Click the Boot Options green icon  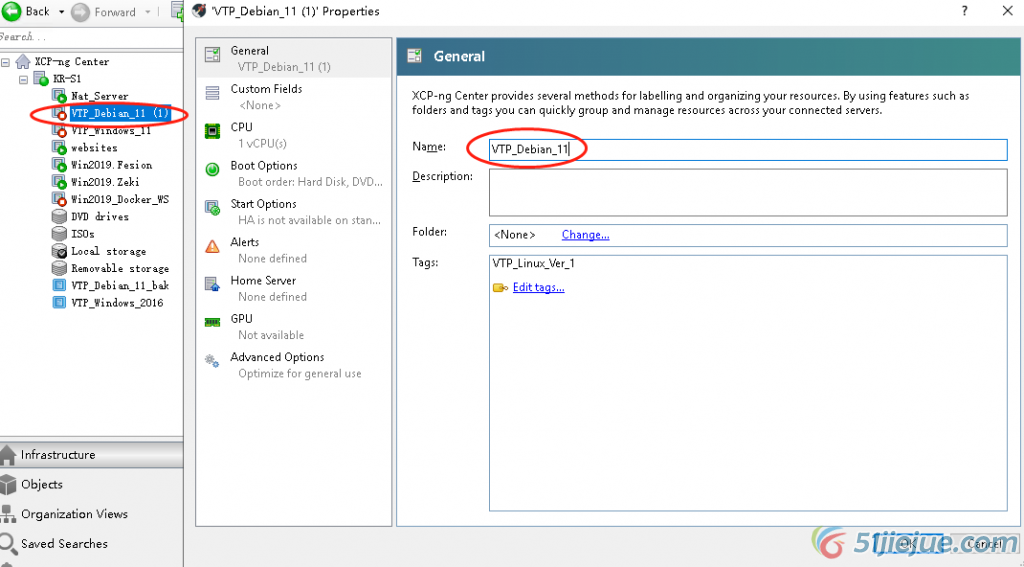point(212,170)
